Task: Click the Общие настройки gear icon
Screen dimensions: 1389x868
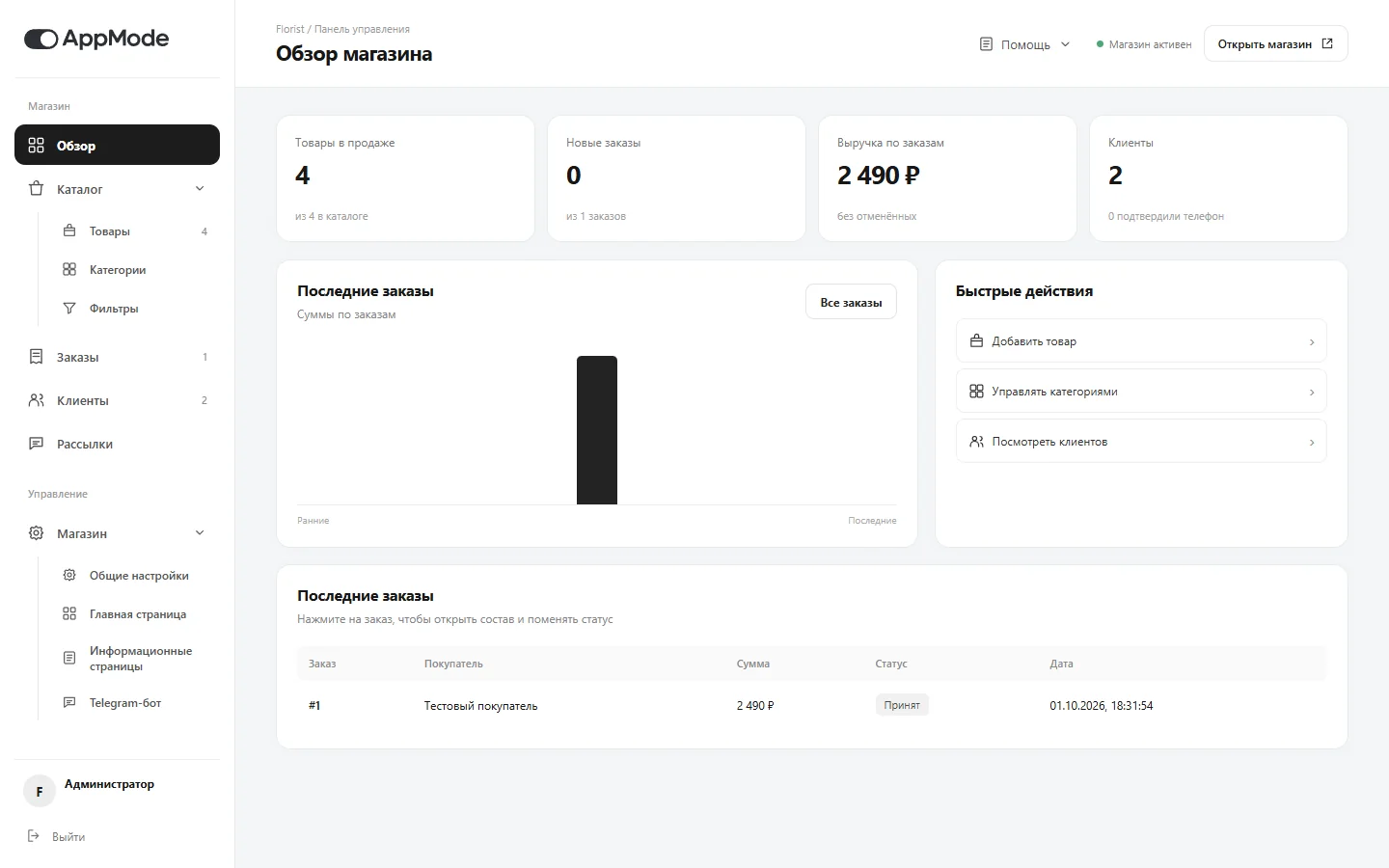Action: click(x=69, y=575)
